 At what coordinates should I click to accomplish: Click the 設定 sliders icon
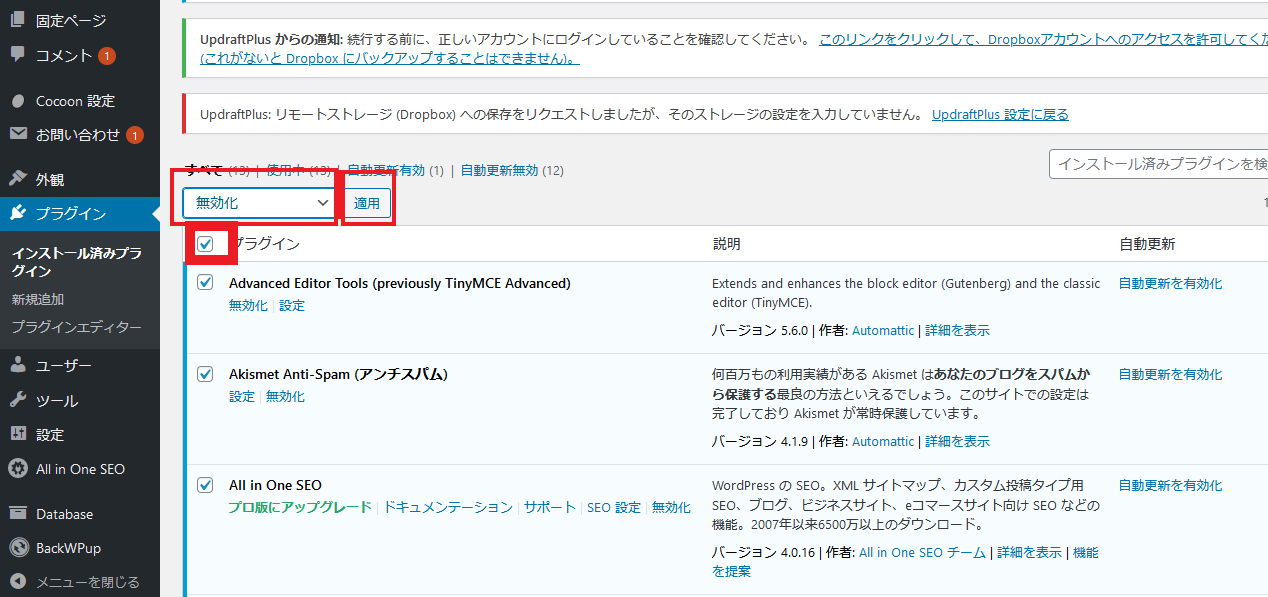[18, 434]
